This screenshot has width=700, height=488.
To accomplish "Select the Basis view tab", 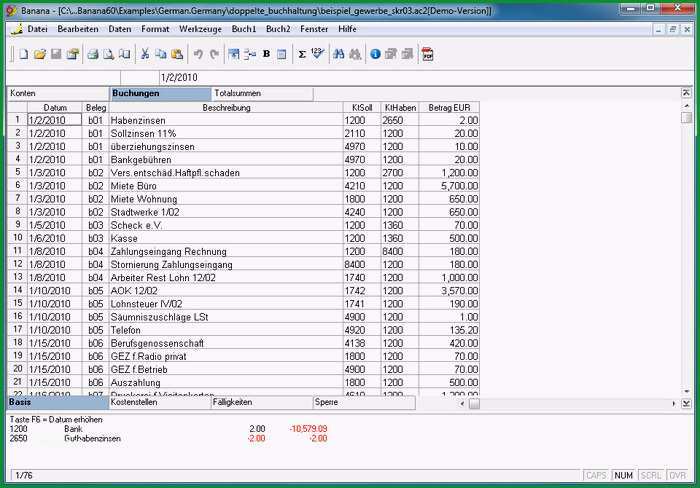I will (58, 402).
